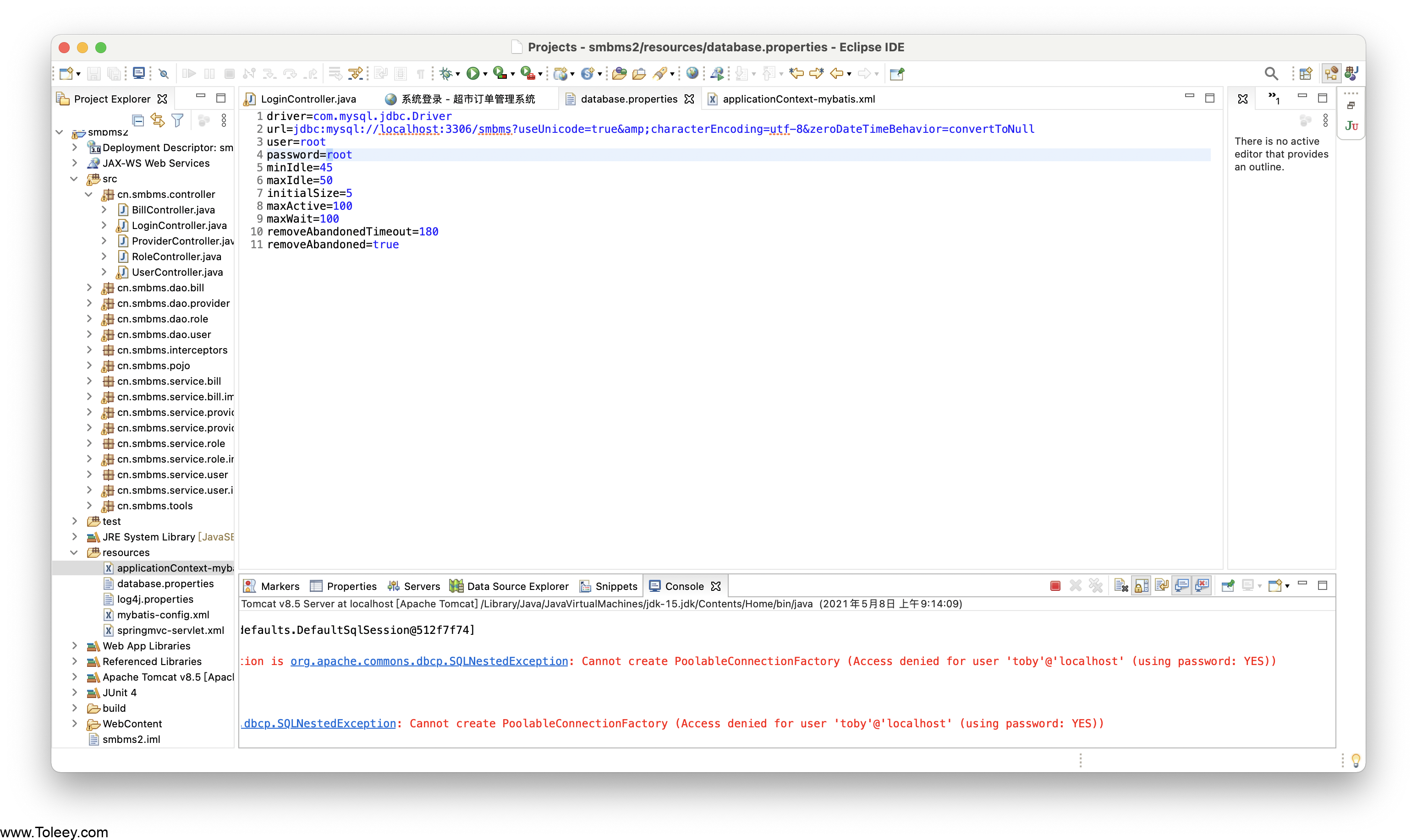Viewport: 1417px width, 840px height.
Task: Switch to the LoginController.java tab
Action: 308,99
